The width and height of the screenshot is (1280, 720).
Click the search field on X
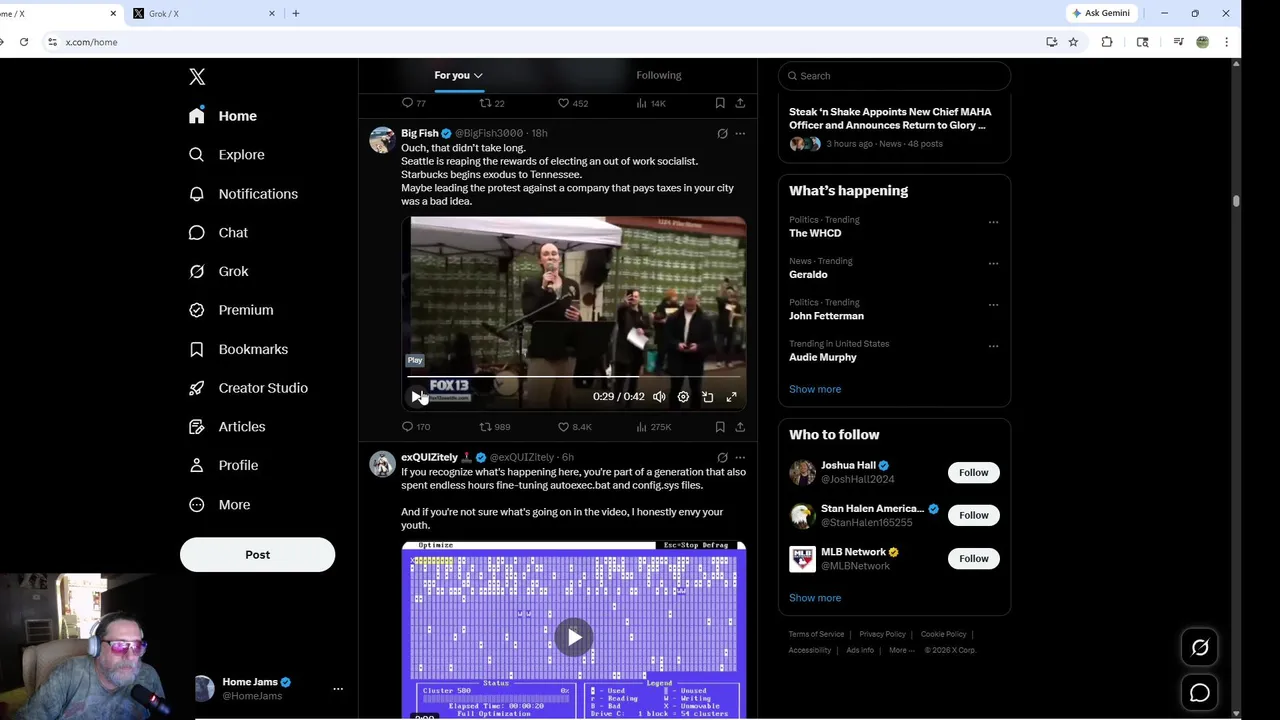tap(894, 76)
